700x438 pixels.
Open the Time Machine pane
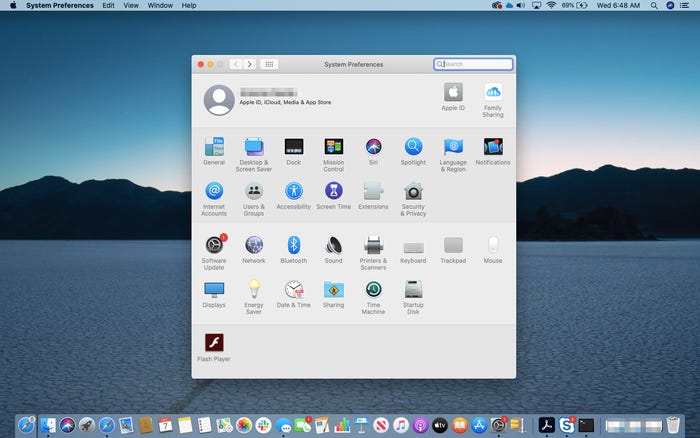pyautogui.click(x=373, y=297)
